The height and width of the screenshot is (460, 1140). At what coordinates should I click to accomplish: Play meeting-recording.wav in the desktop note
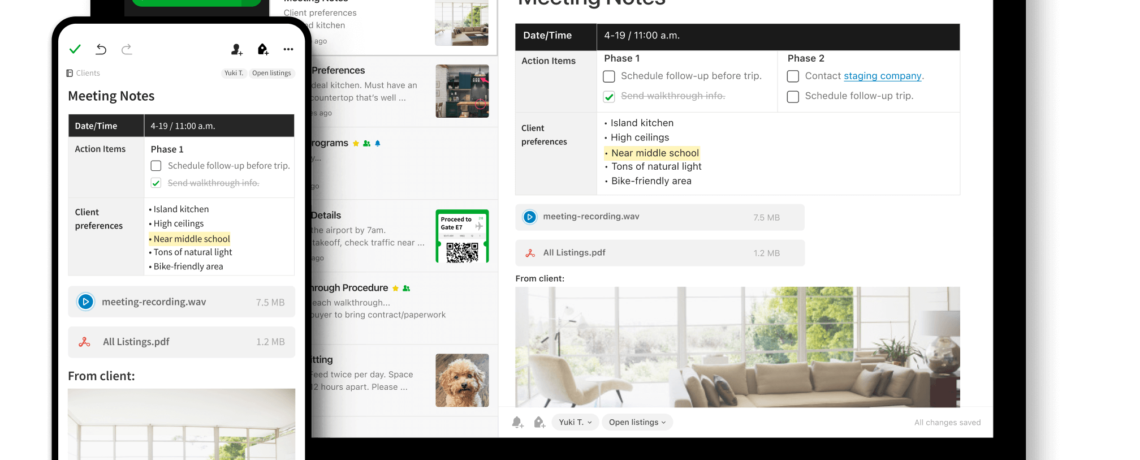click(529, 216)
